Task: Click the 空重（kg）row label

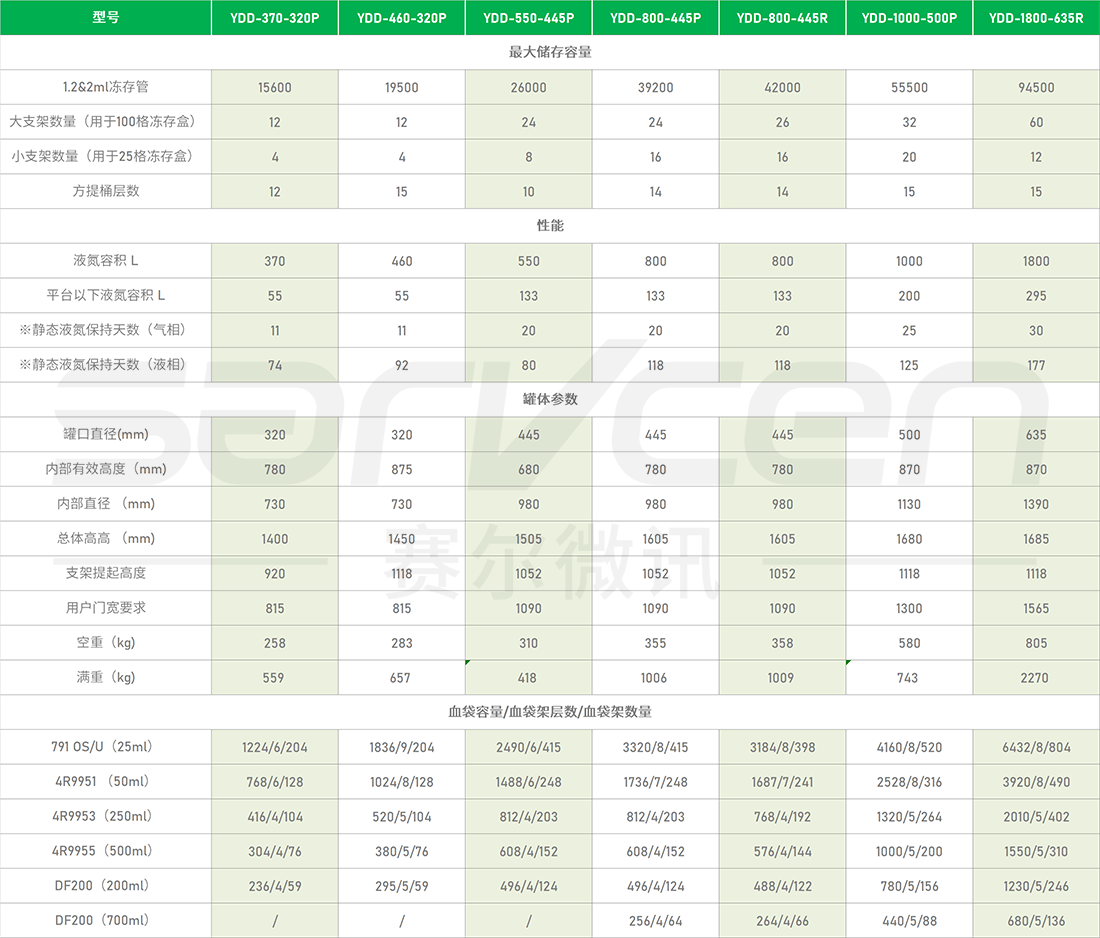Action: (105, 643)
